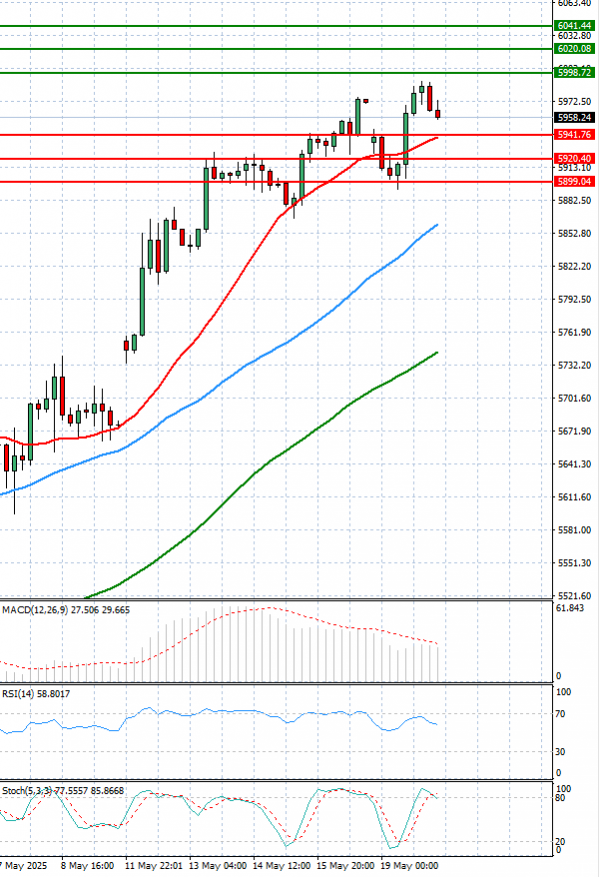Click the 5882.50 price axis value

click(574, 200)
